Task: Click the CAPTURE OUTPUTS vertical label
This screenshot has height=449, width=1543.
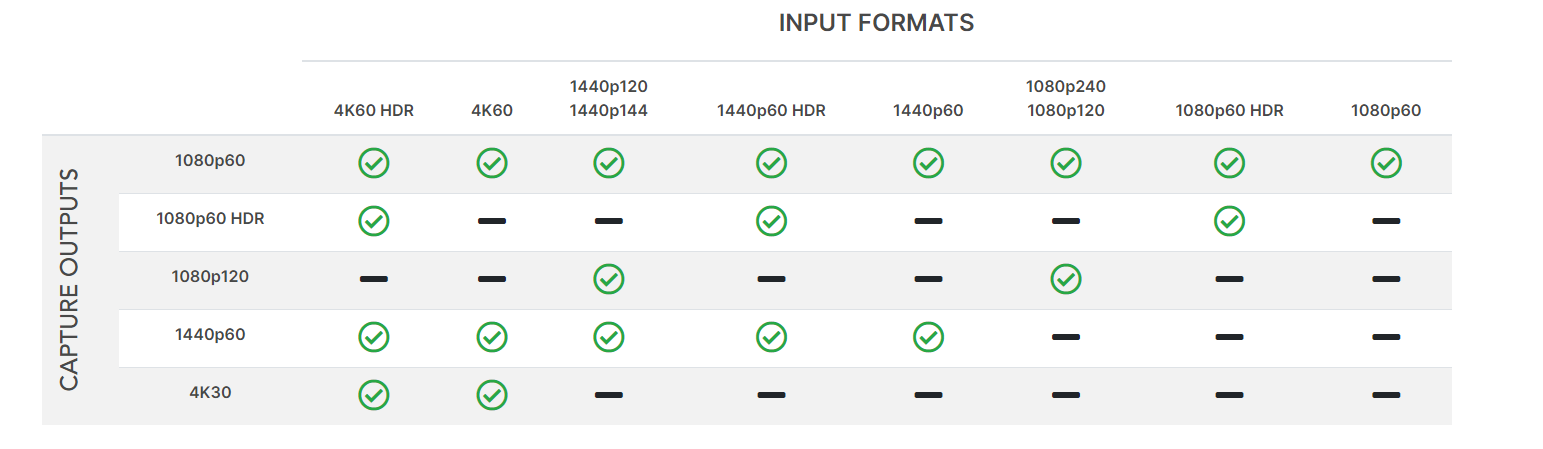Action: (x=69, y=279)
